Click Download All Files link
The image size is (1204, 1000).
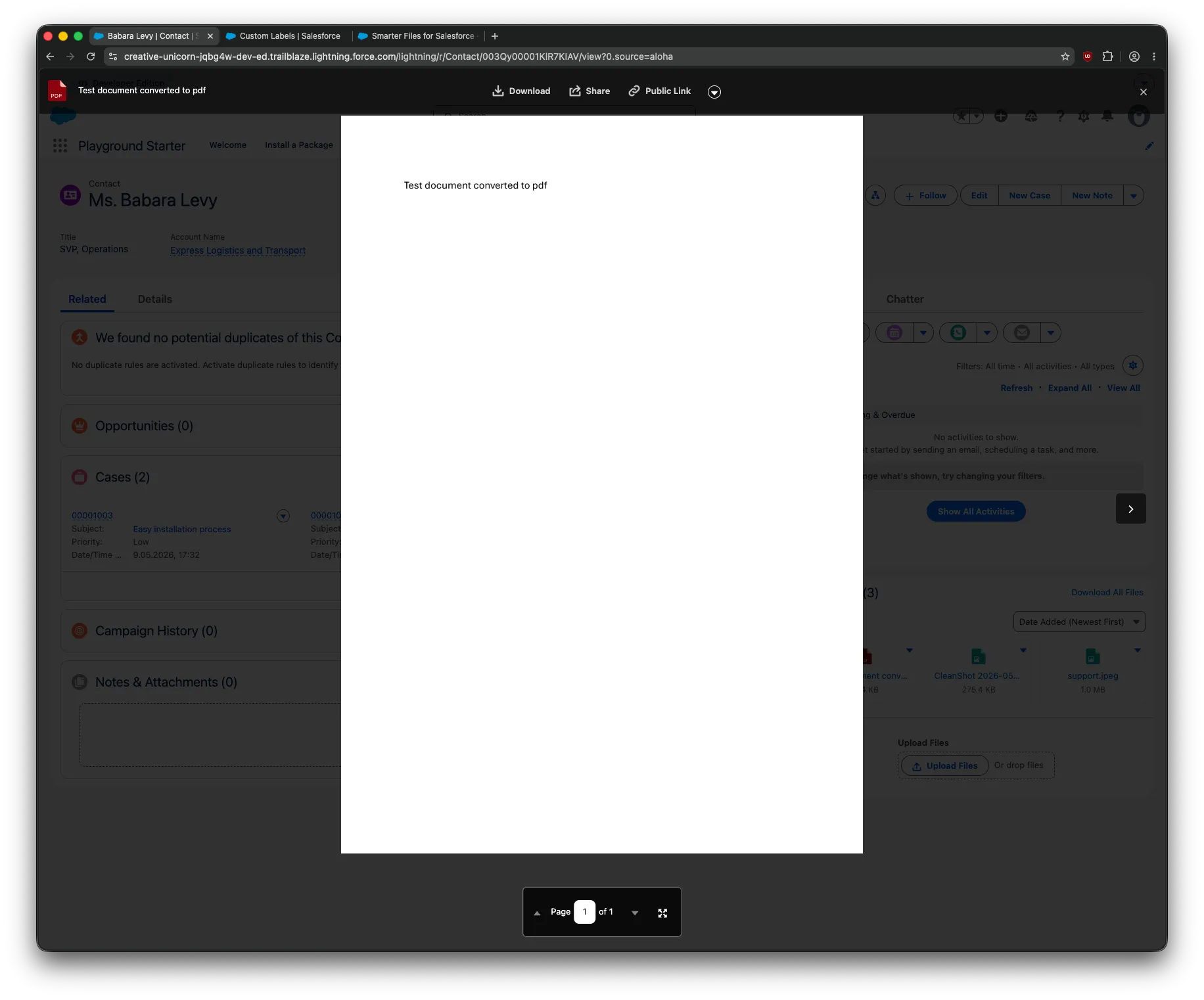[1107, 593]
